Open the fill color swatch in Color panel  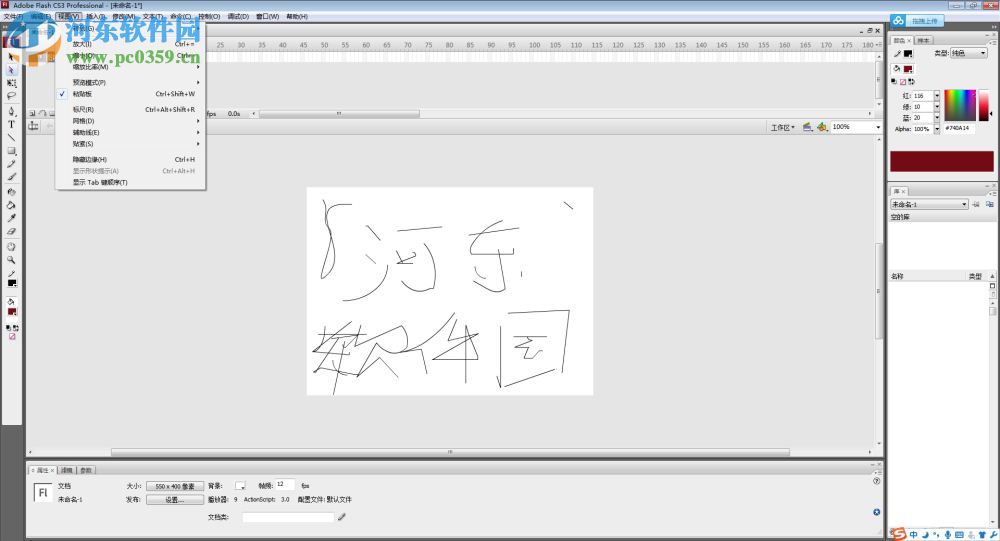pyautogui.click(x=908, y=69)
